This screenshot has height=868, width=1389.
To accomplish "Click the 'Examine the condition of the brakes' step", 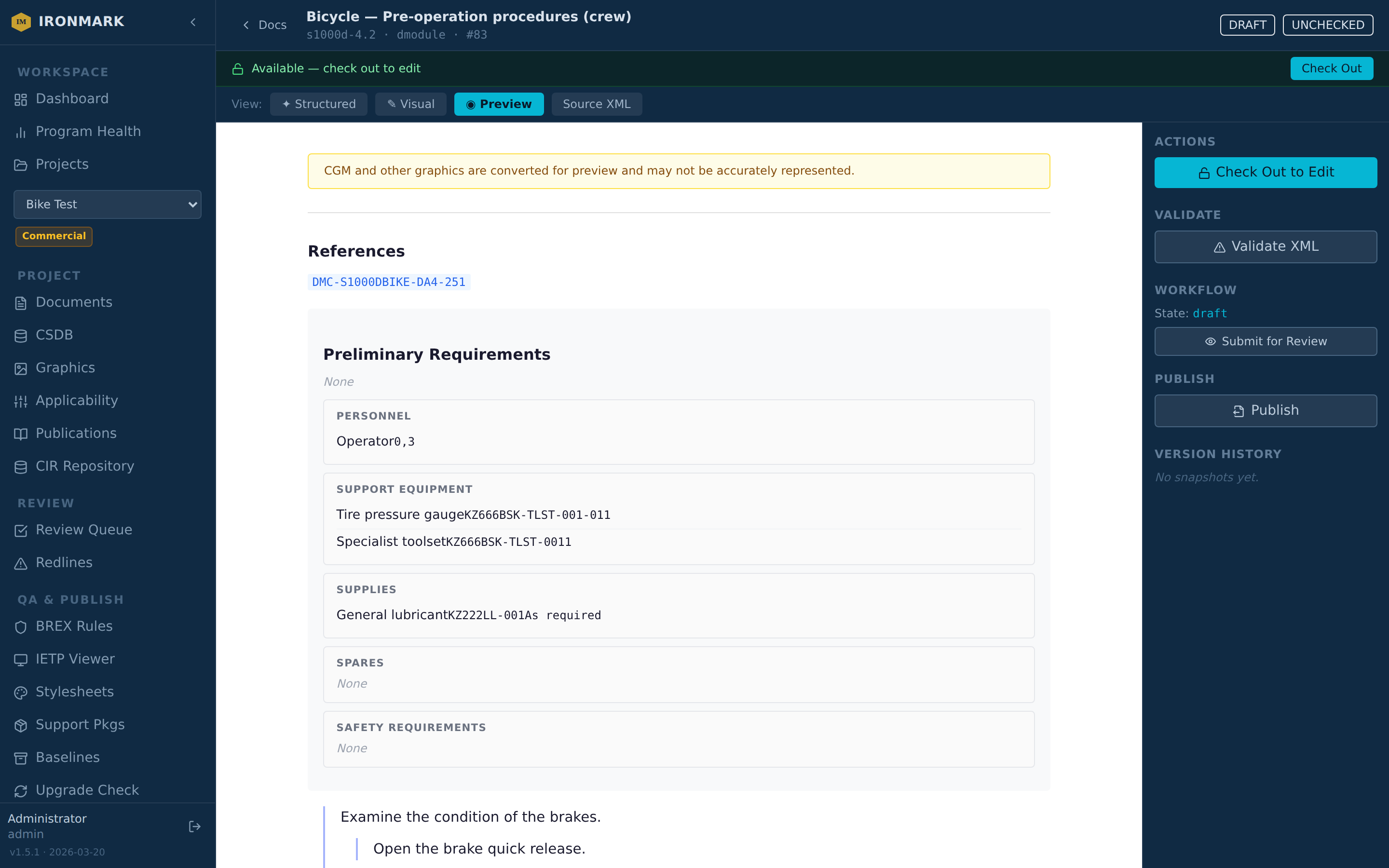I will pyautogui.click(x=470, y=816).
